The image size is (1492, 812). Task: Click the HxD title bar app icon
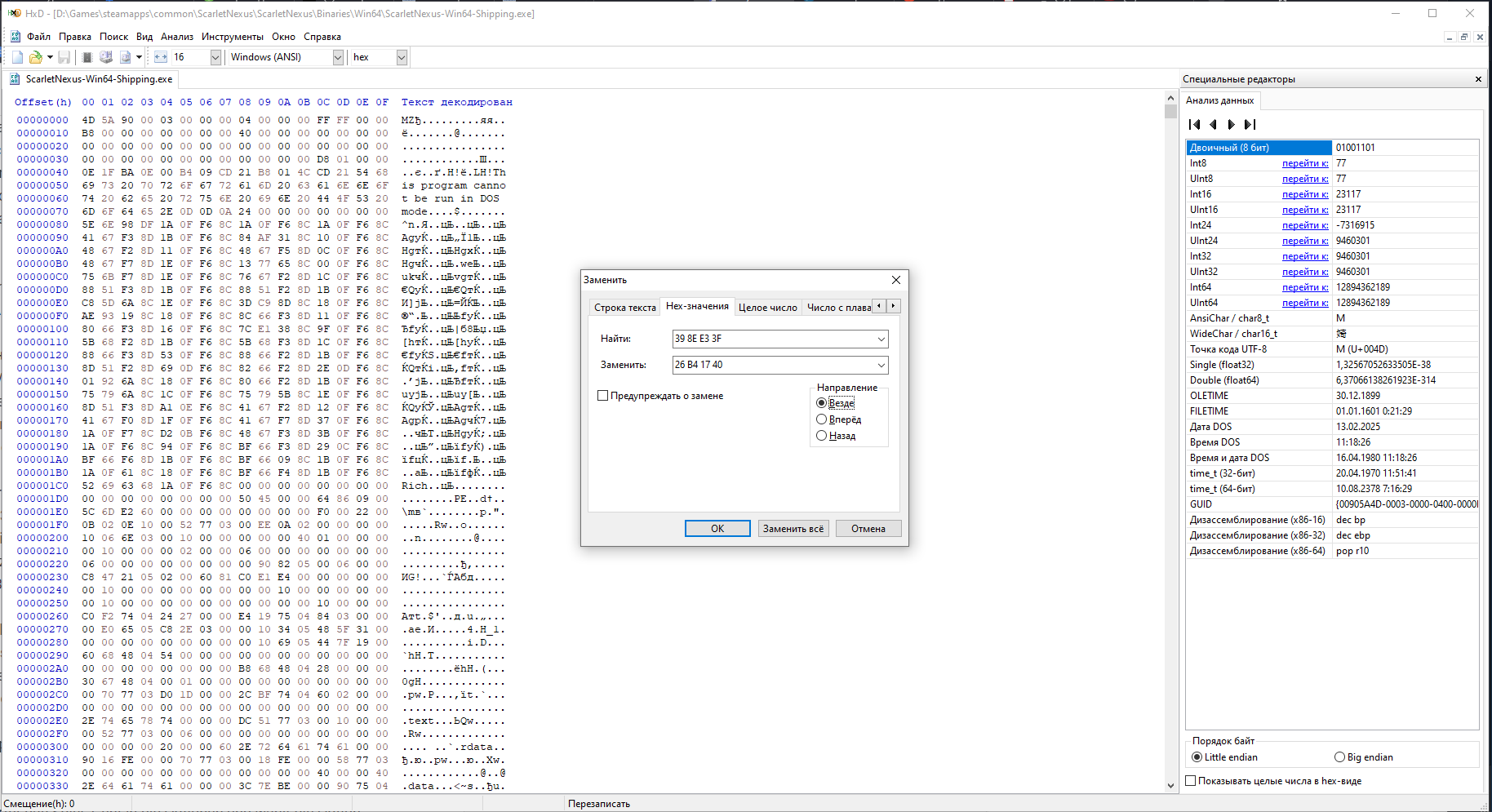point(14,13)
